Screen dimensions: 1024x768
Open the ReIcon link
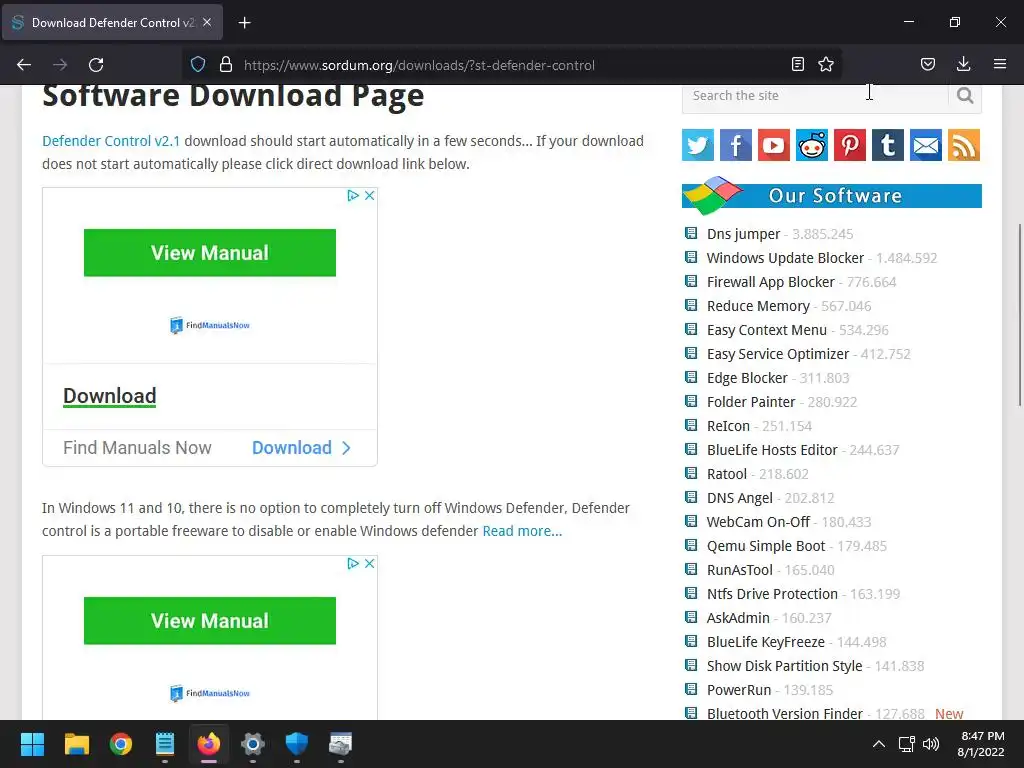tap(728, 426)
